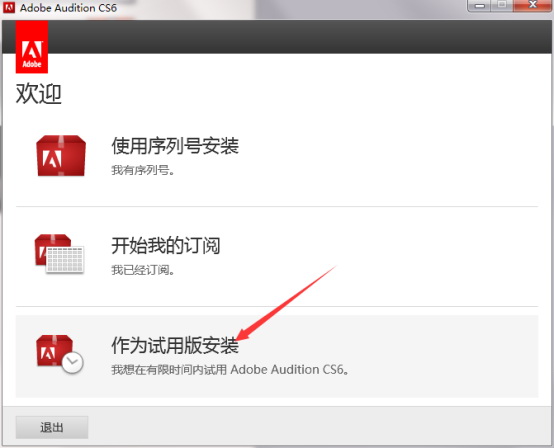The width and height of the screenshot is (554, 448).
Task: Click the Adobe icon in the title bar
Action: pos(9,7)
